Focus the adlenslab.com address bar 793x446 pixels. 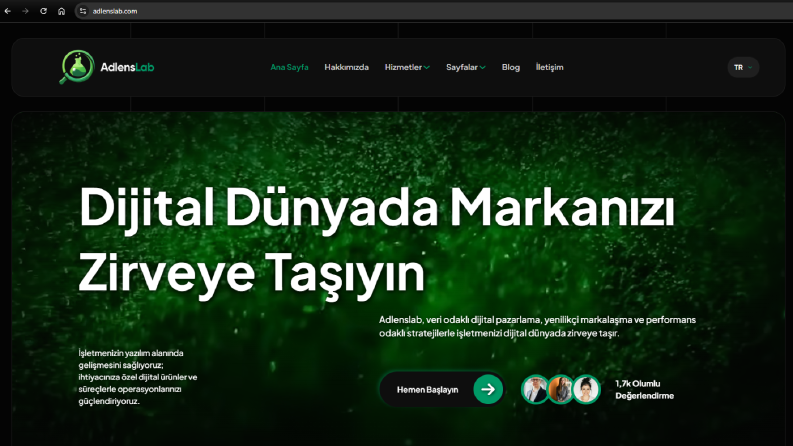[435, 11]
